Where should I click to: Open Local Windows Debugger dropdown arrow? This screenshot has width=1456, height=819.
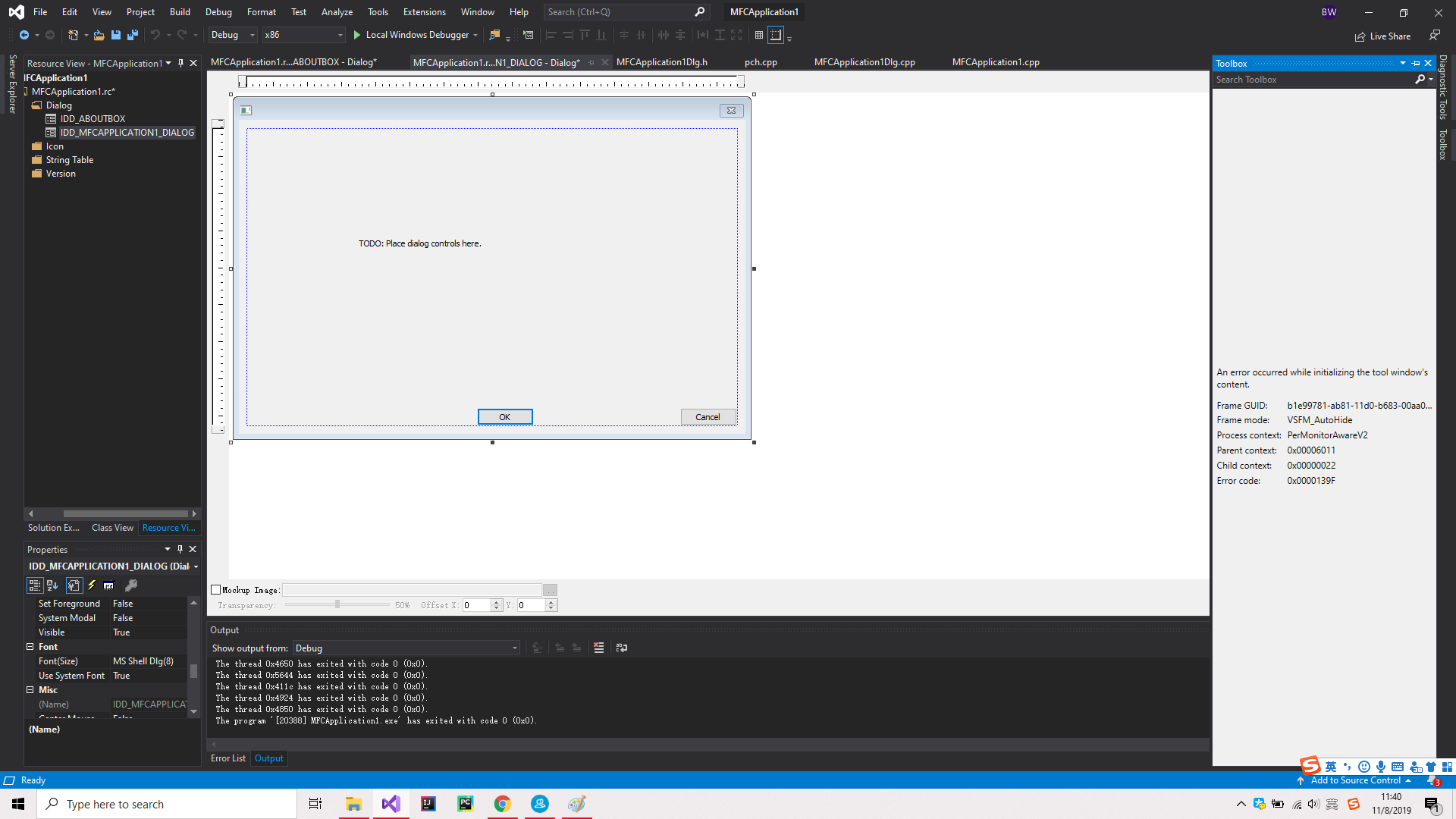pos(475,36)
